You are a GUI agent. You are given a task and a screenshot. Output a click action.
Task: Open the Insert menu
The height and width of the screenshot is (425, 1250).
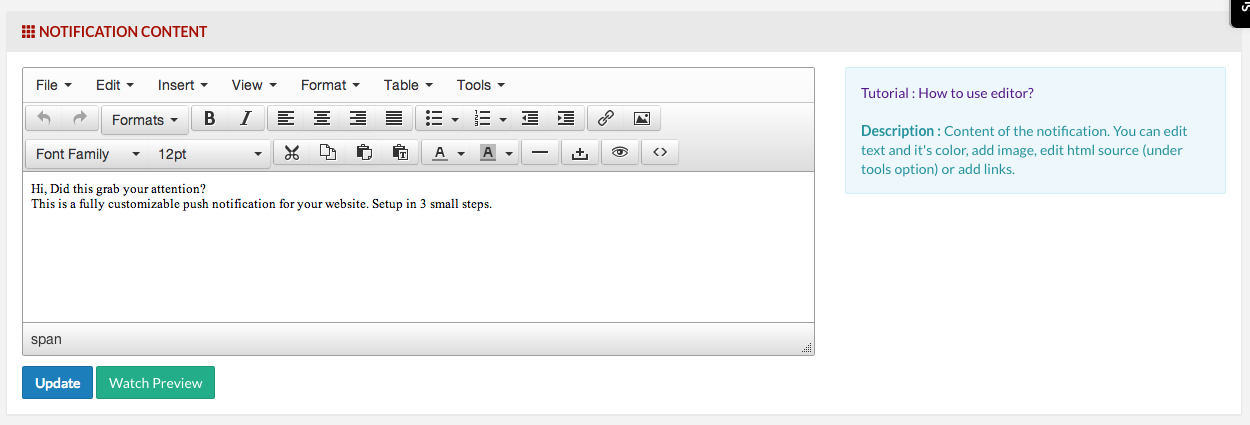pyautogui.click(x=183, y=85)
